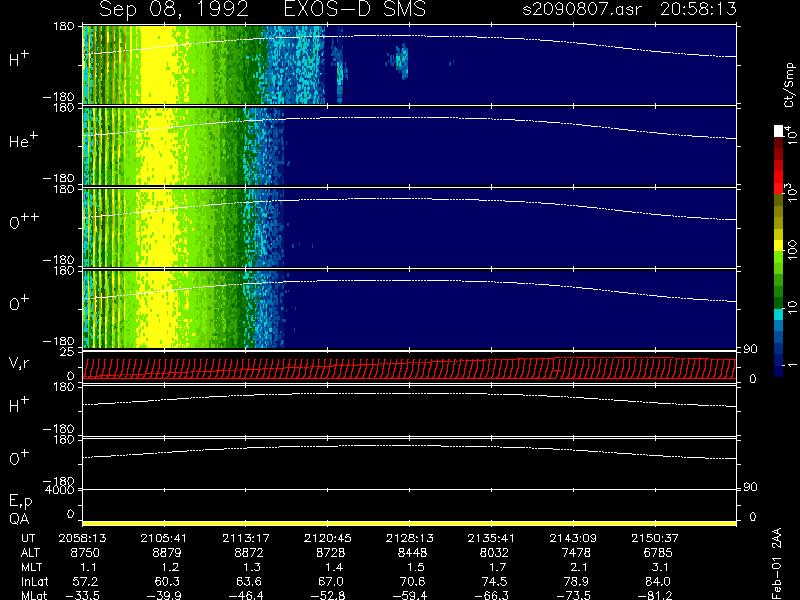Screen dimensions: 800x600
Task: Select the 'He+' panel label
Action: (23, 140)
